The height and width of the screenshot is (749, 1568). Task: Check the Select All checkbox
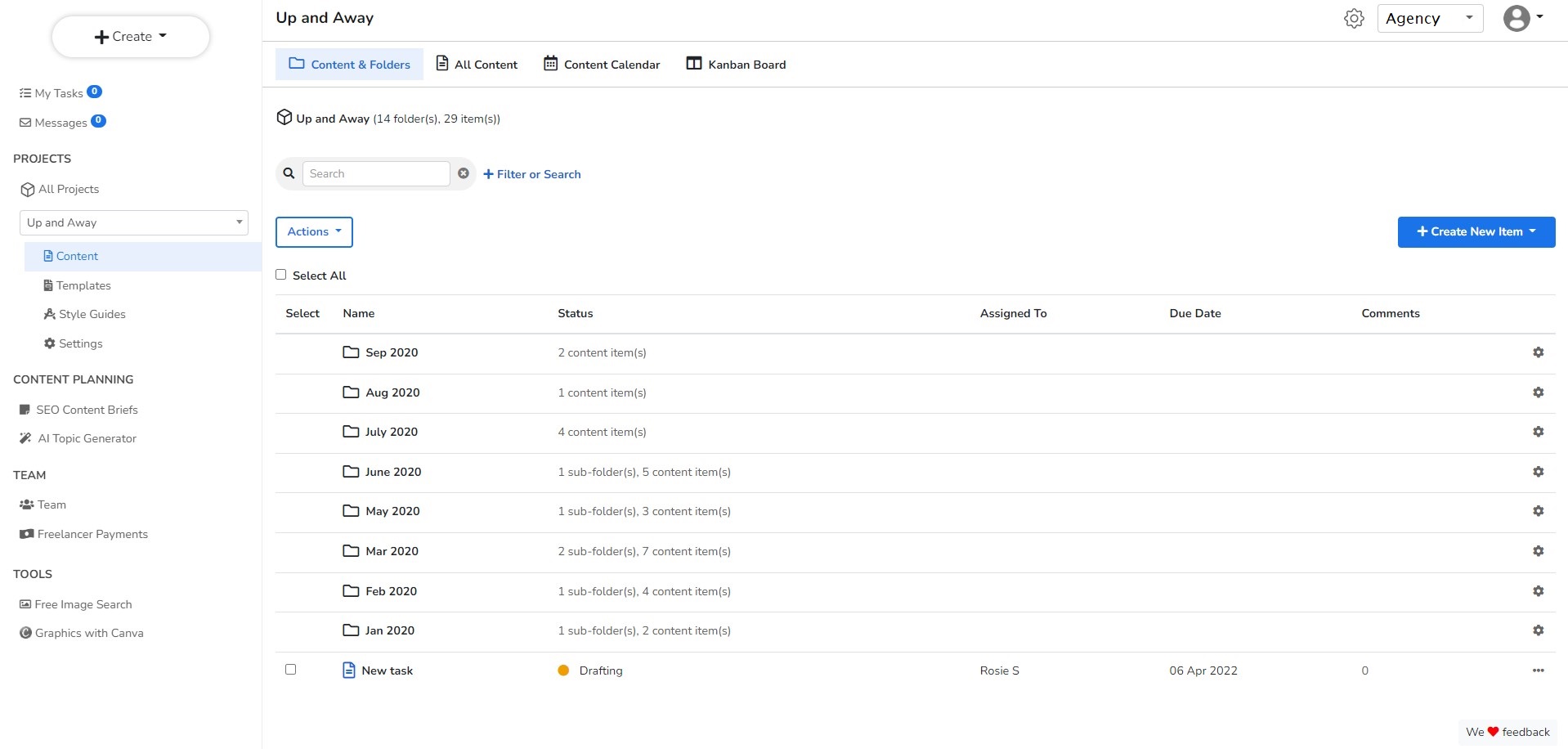pyautogui.click(x=280, y=275)
